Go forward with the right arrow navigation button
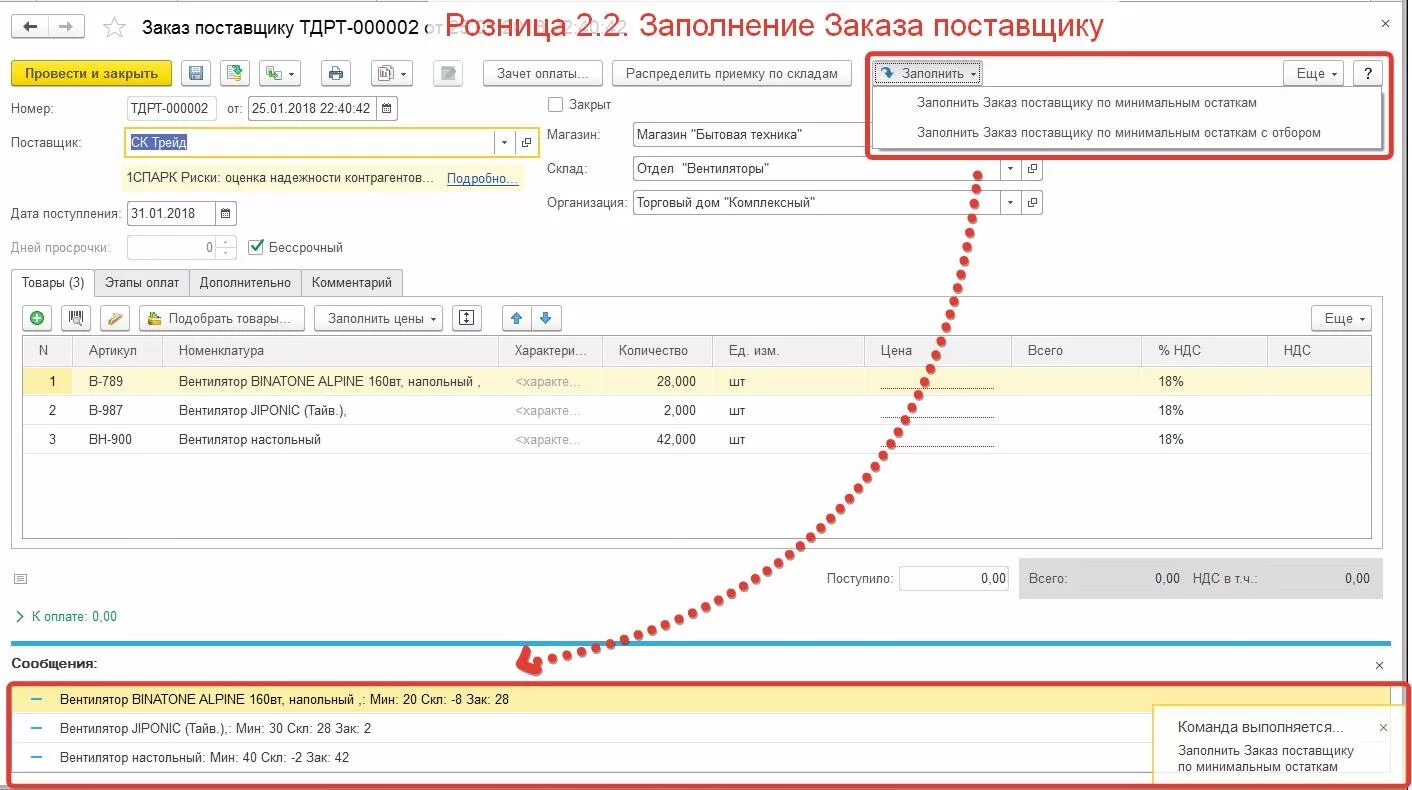This screenshot has height=790, width=1412. tap(67, 27)
